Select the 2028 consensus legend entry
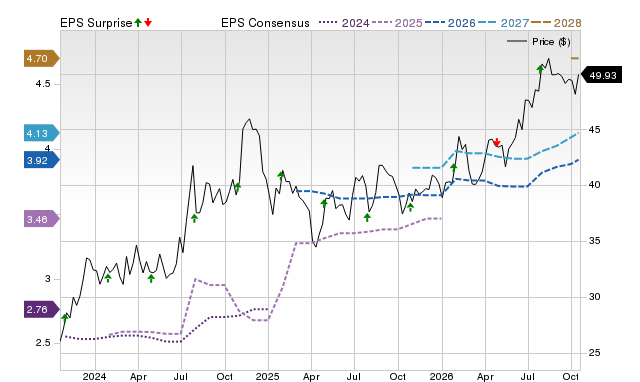The height and width of the screenshot is (382, 640). tap(556, 23)
